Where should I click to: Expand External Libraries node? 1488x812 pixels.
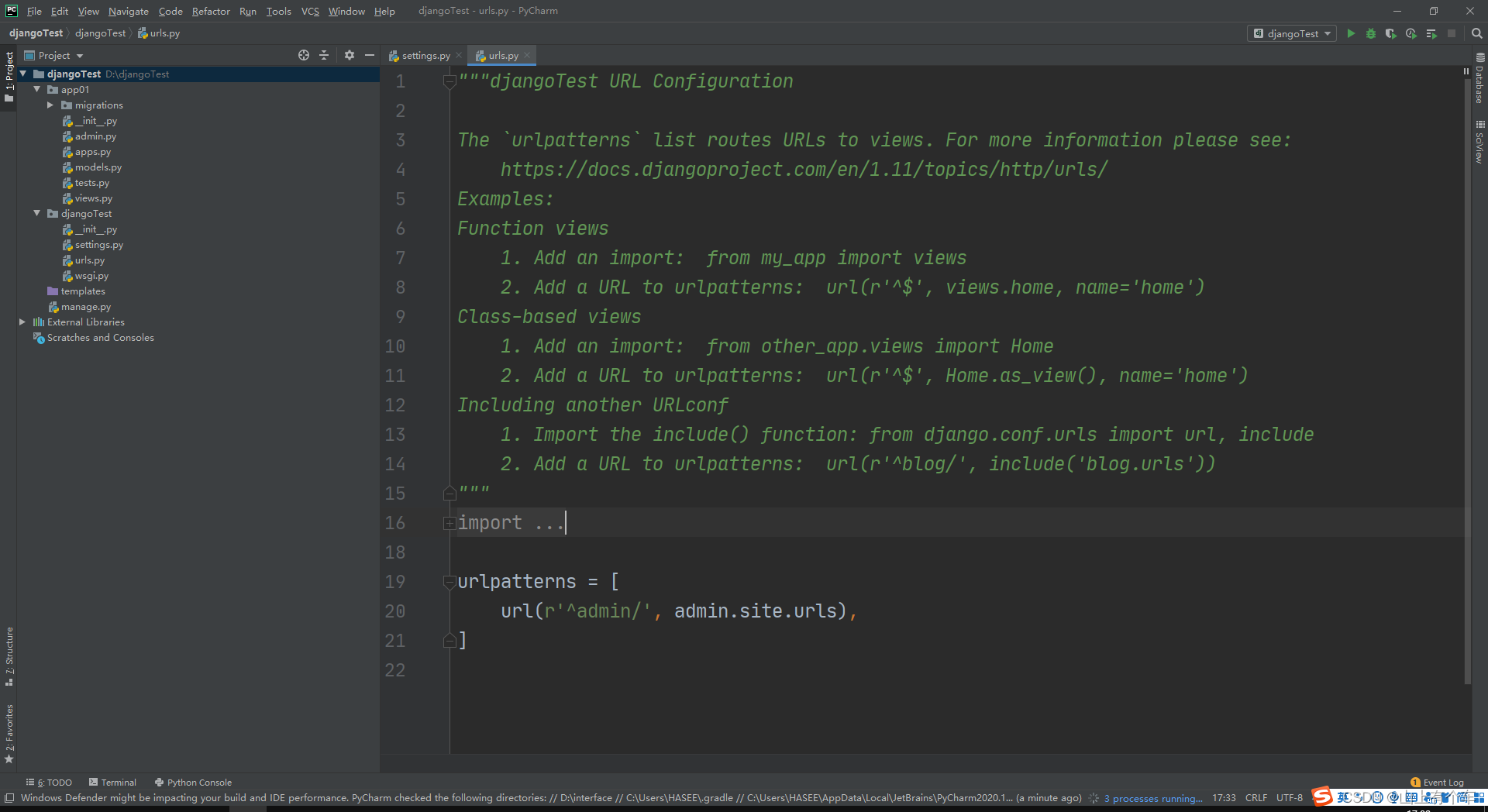(x=22, y=322)
